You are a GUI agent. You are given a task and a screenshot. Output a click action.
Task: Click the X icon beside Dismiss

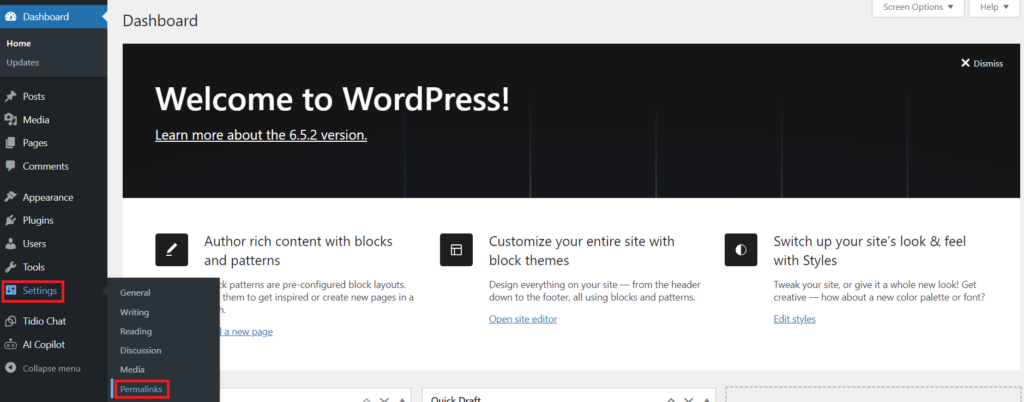click(x=965, y=63)
